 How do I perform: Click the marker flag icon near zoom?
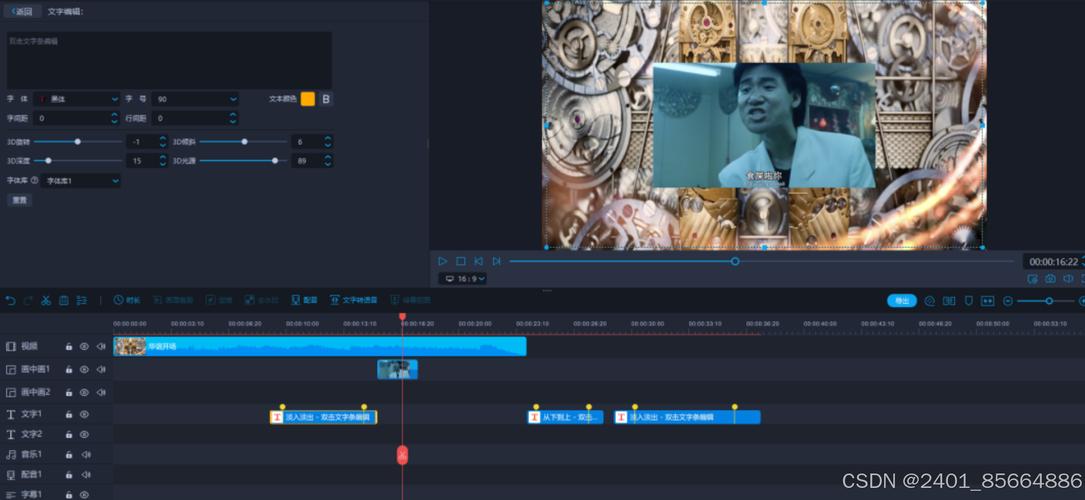(x=969, y=301)
